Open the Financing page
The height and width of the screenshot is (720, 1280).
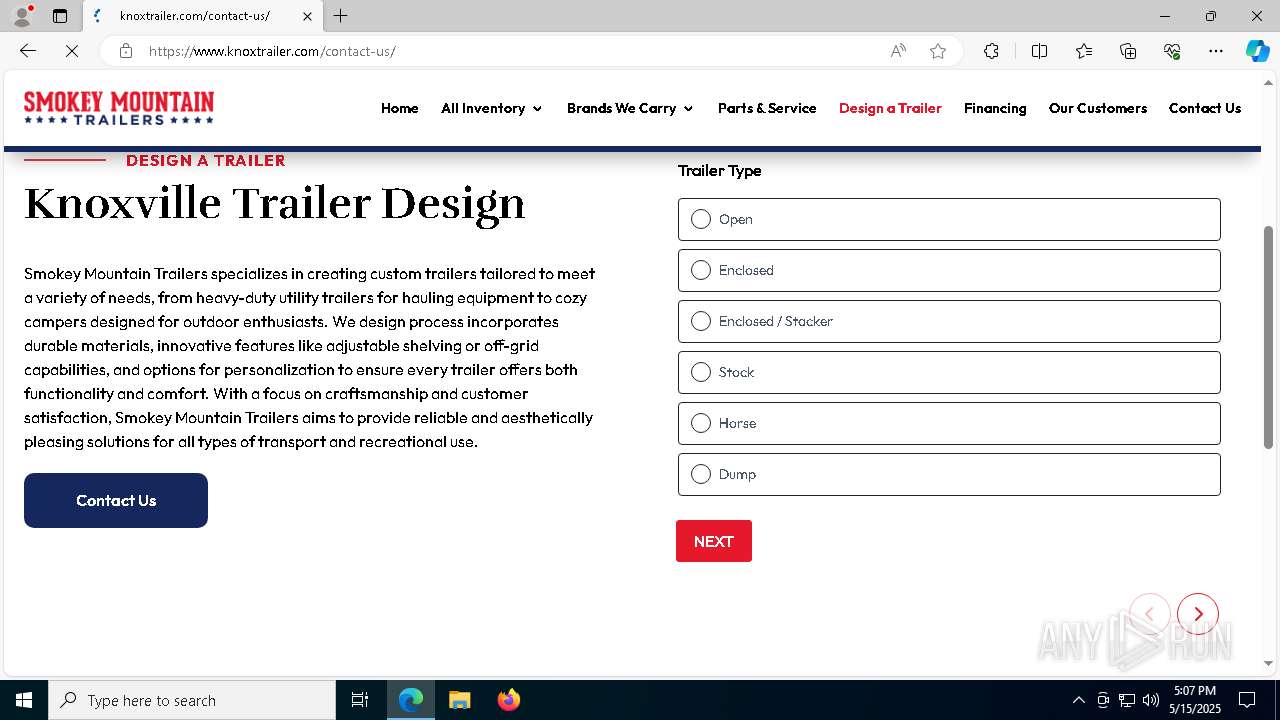995,108
